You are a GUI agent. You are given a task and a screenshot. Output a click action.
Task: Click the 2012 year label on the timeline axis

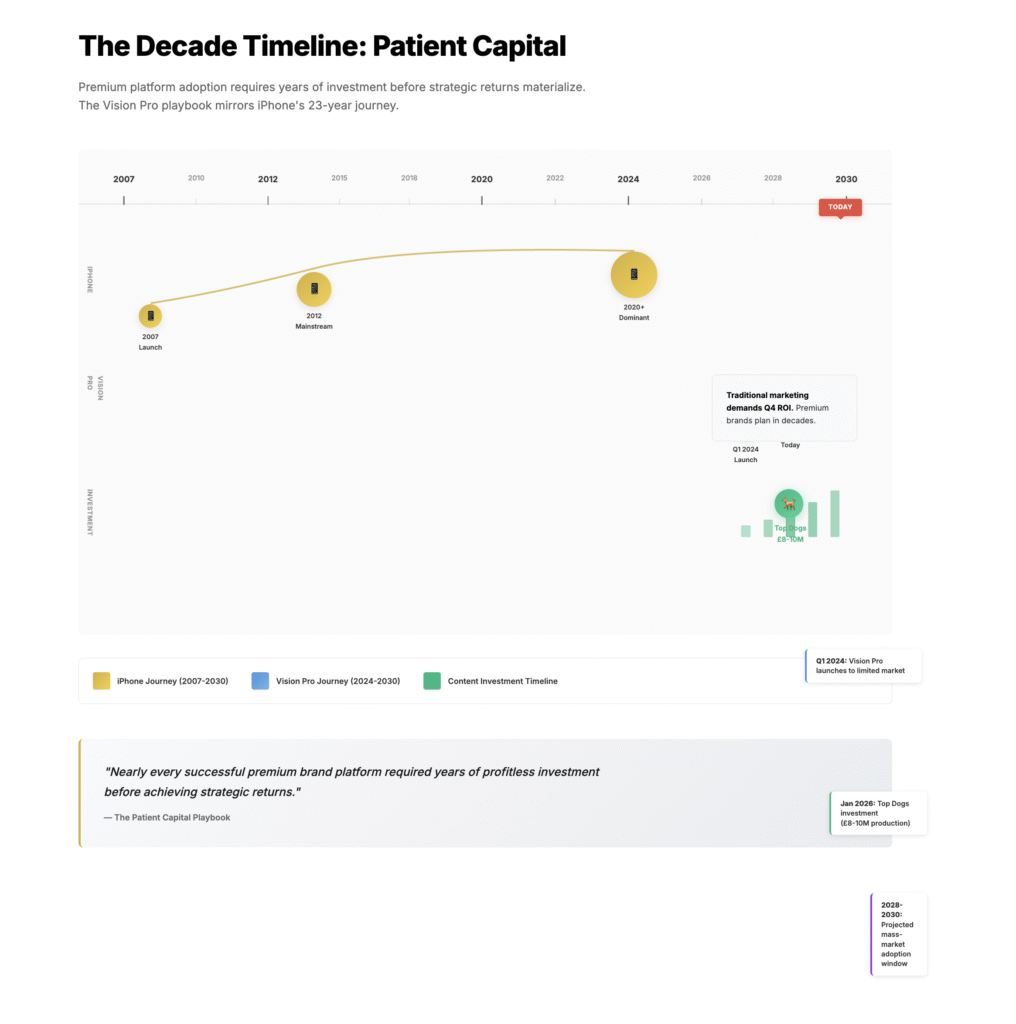[x=268, y=180]
